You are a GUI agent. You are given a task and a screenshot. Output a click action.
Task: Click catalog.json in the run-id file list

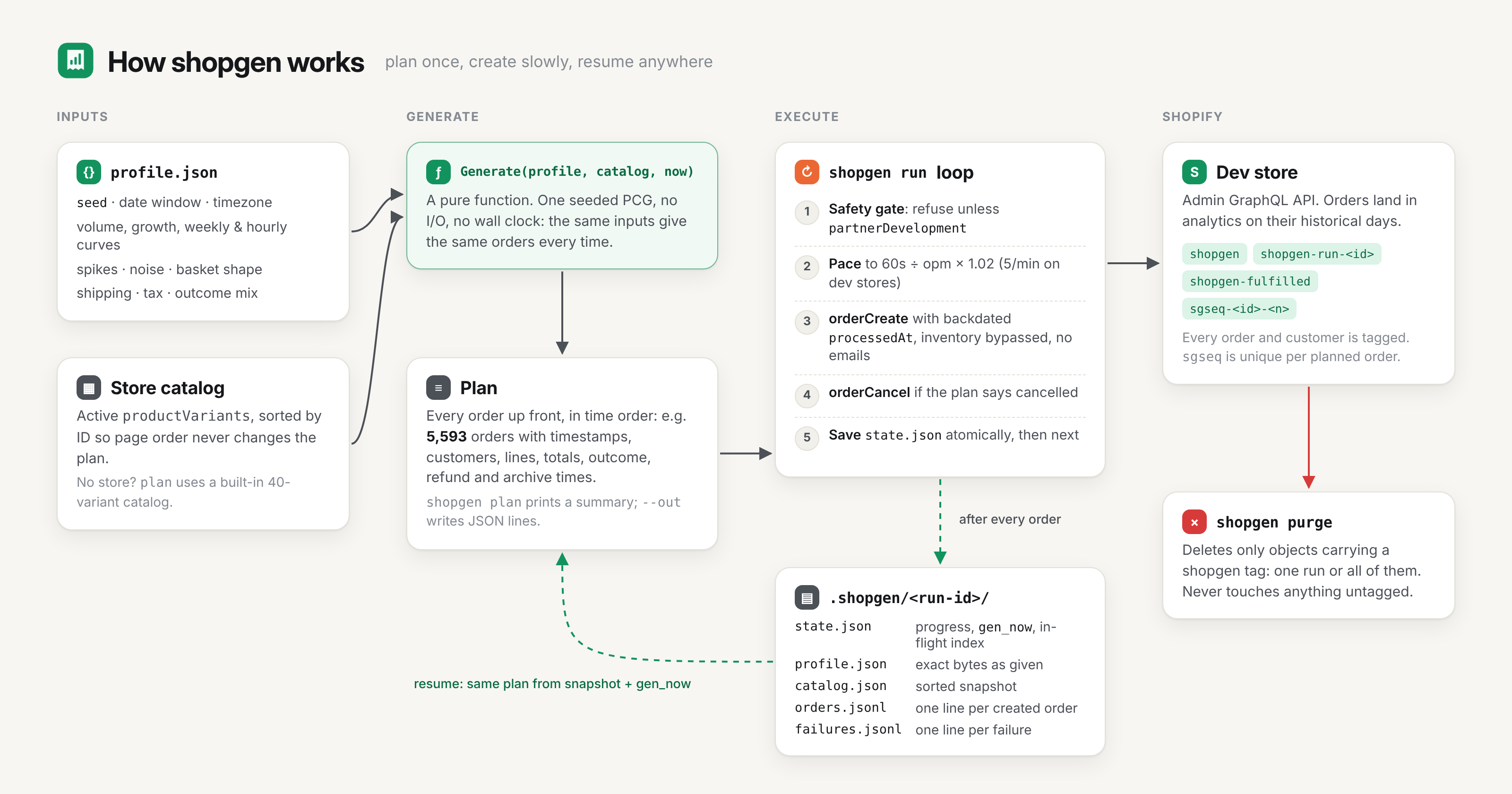click(841, 685)
